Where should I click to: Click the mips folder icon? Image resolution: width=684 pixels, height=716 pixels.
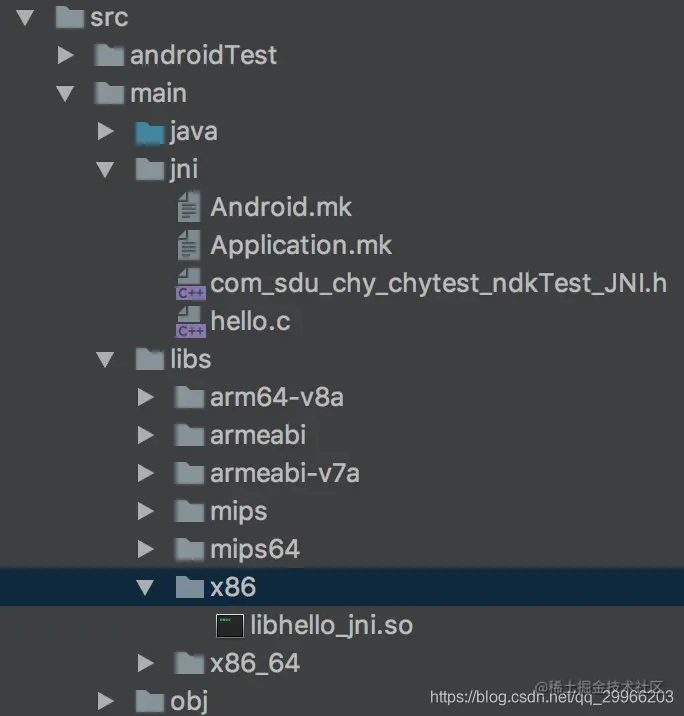click(189, 511)
